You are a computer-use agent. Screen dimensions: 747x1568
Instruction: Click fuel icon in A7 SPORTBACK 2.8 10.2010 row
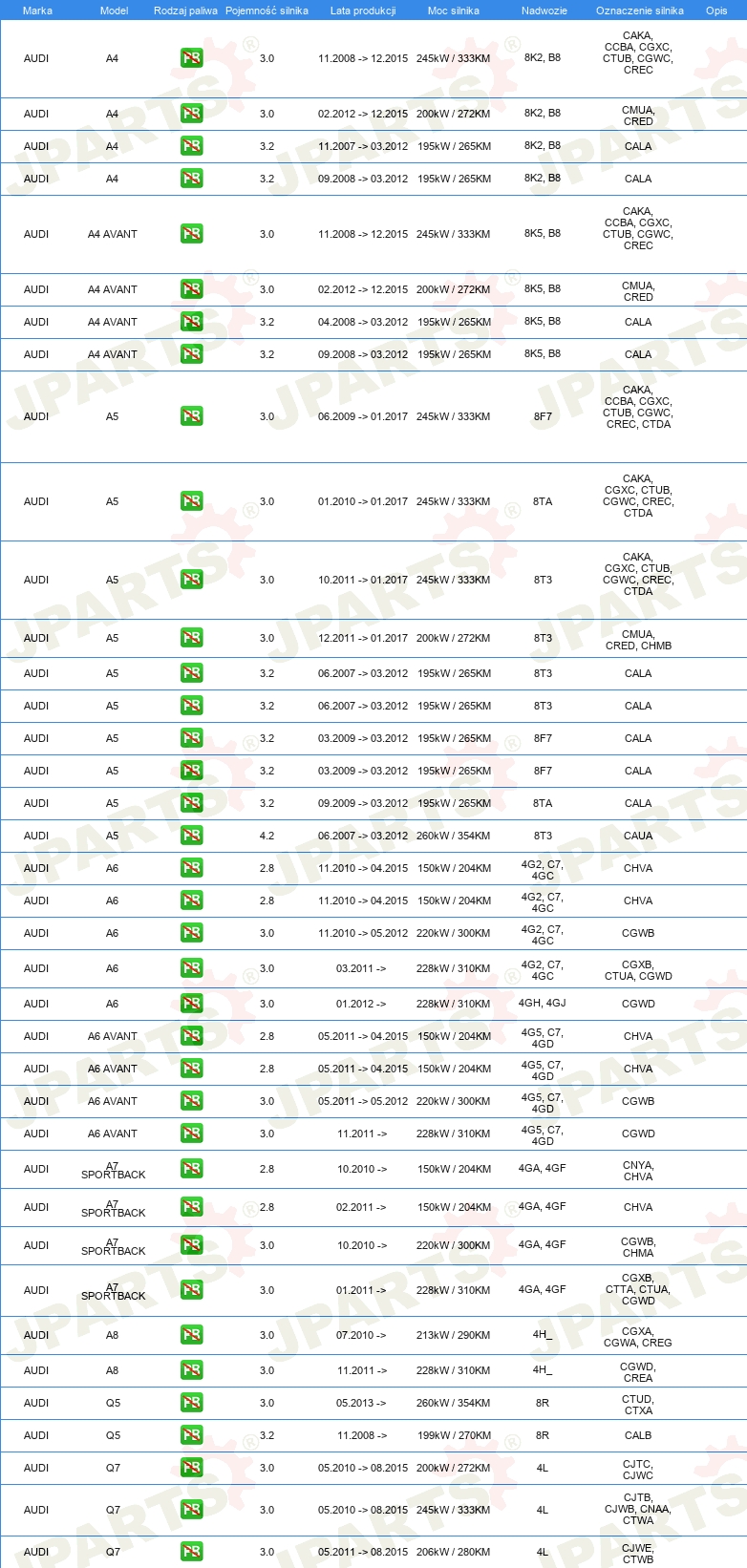(x=191, y=1169)
